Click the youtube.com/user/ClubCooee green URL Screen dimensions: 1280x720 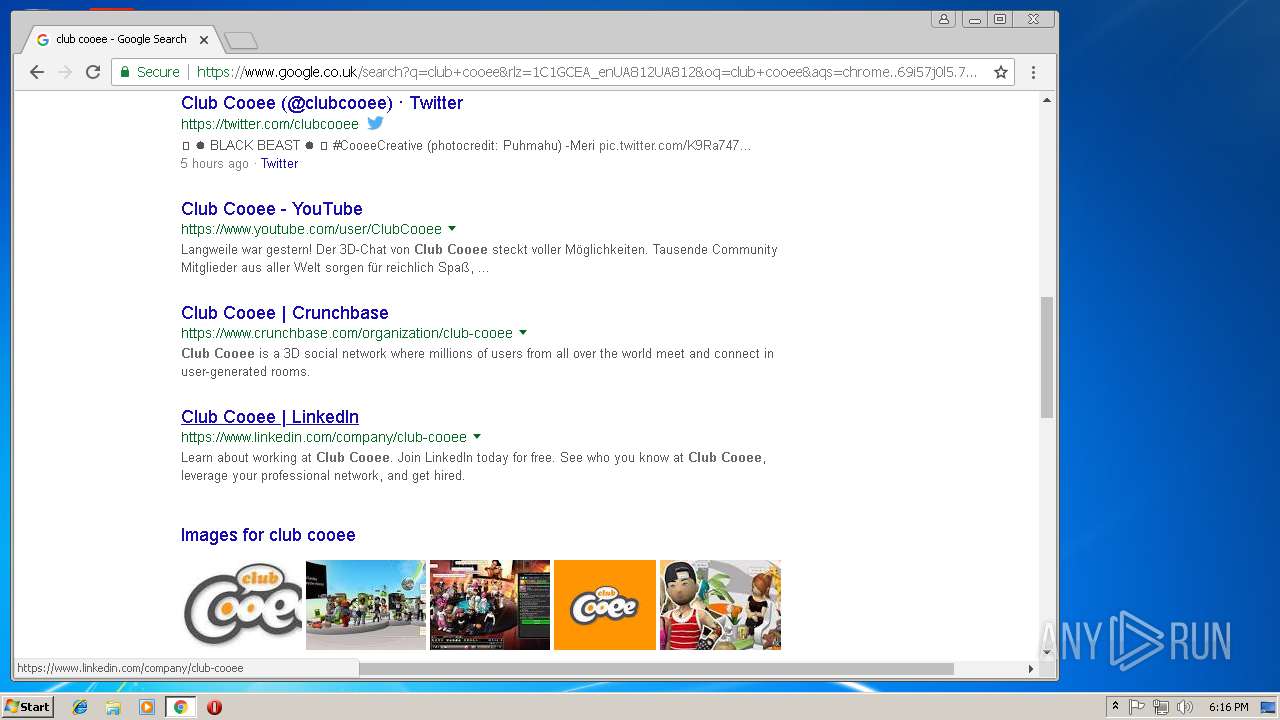coord(311,229)
